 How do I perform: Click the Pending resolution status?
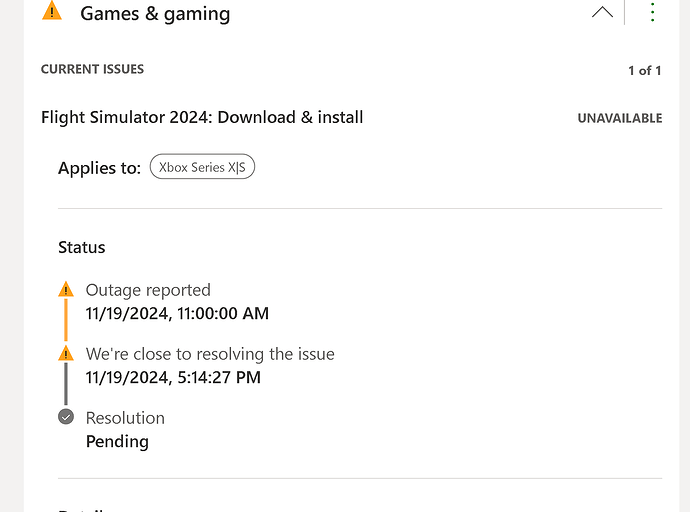tap(117, 442)
